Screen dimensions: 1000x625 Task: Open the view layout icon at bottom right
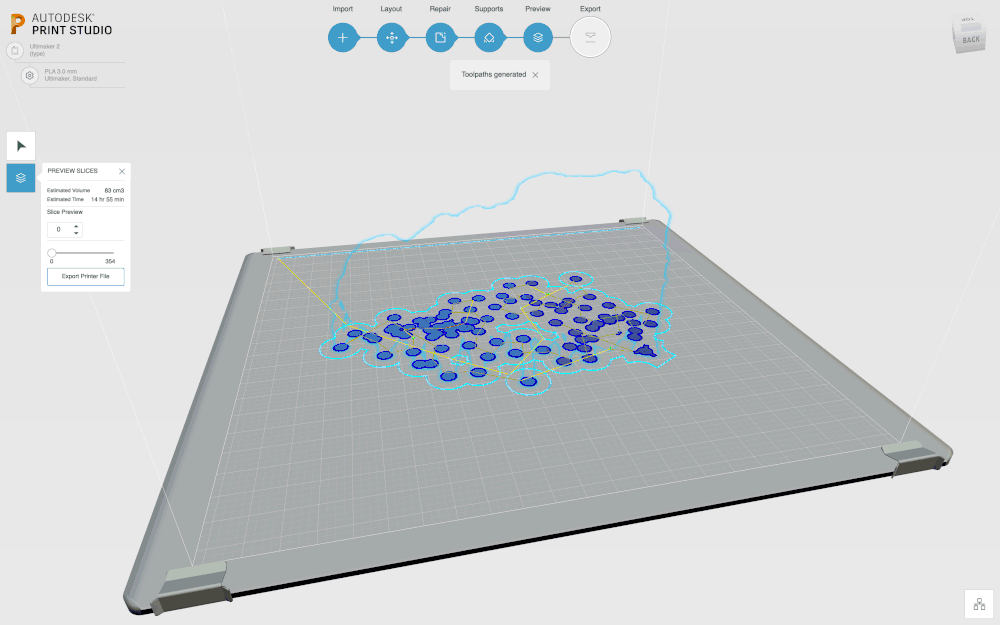(978, 604)
